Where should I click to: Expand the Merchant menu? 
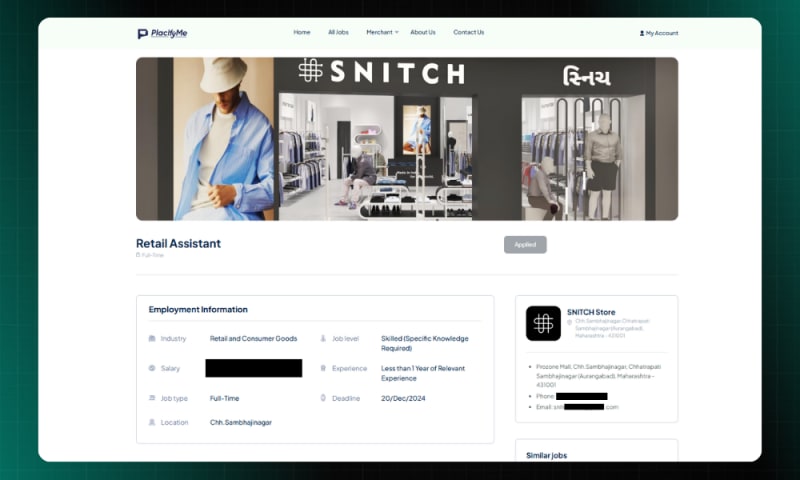(x=382, y=32)
